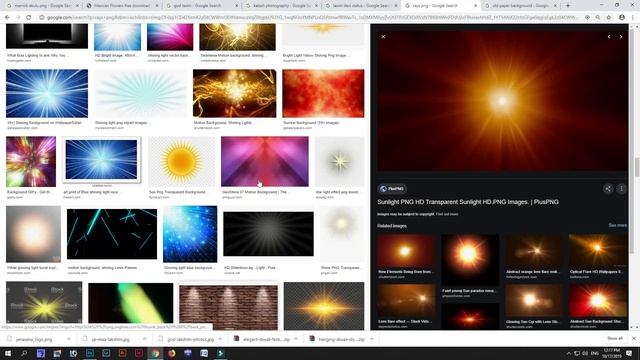Show hidden system tray icons
This screenshot has height=360, width=640.
pyautogui.click(x=568, y=353)
